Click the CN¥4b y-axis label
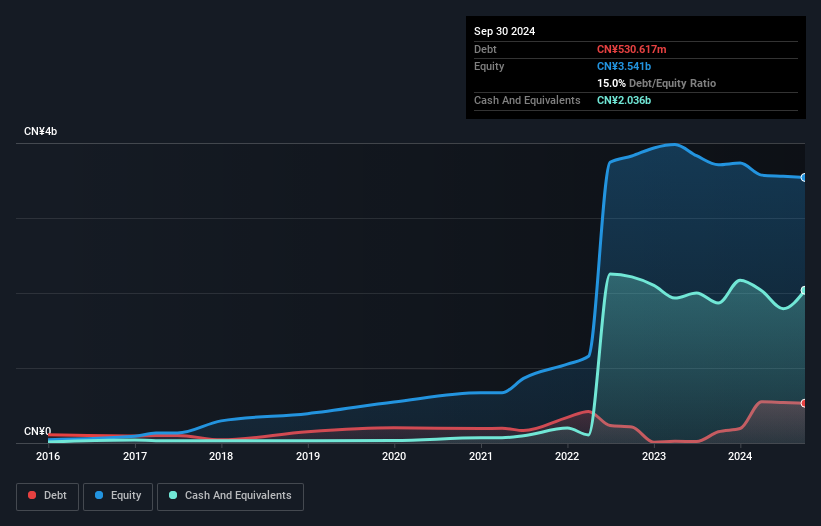Viewport: 821px width, 526px height. (x=40, y=131)
